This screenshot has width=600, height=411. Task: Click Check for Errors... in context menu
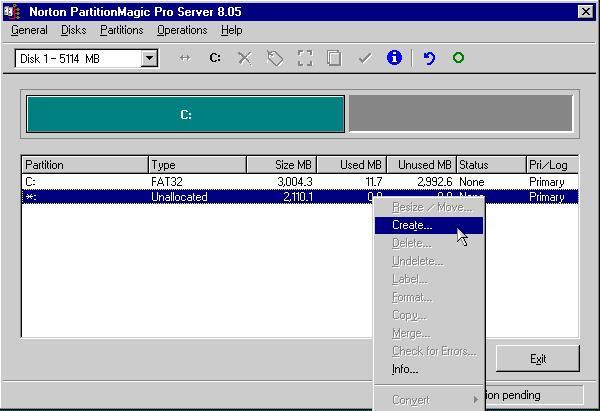pos(429,351)
